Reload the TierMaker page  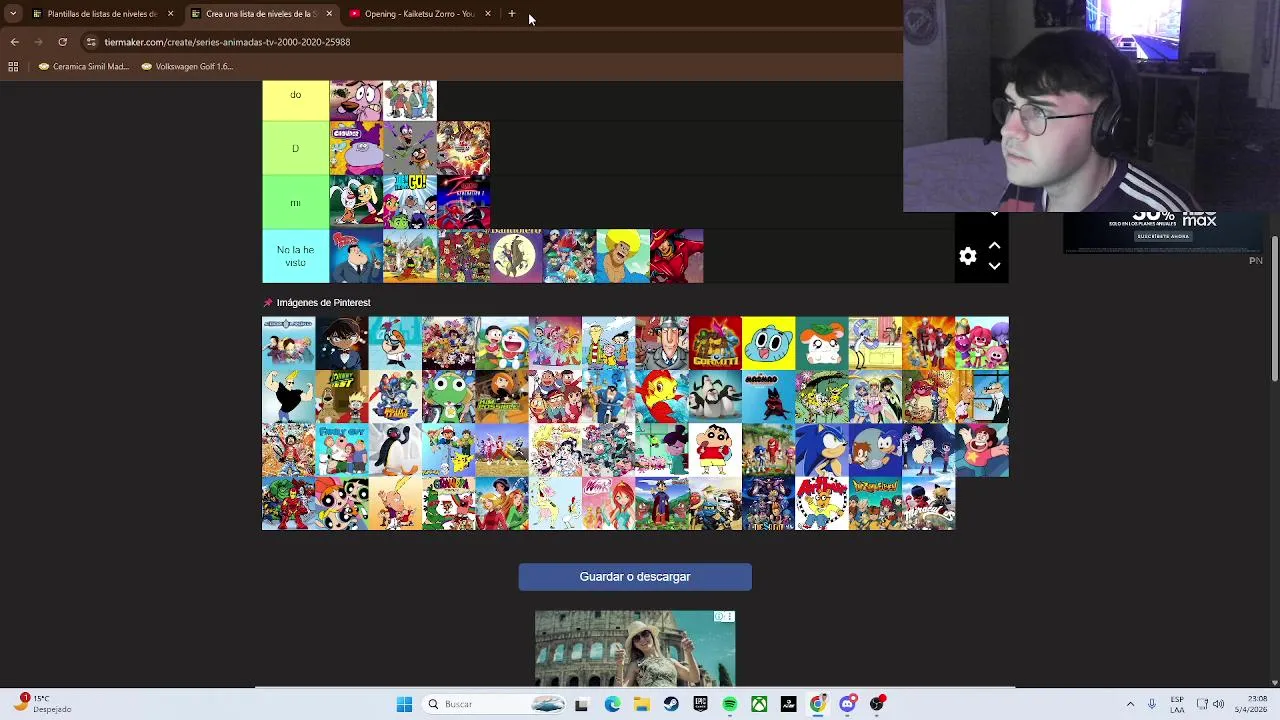(62, 42)
